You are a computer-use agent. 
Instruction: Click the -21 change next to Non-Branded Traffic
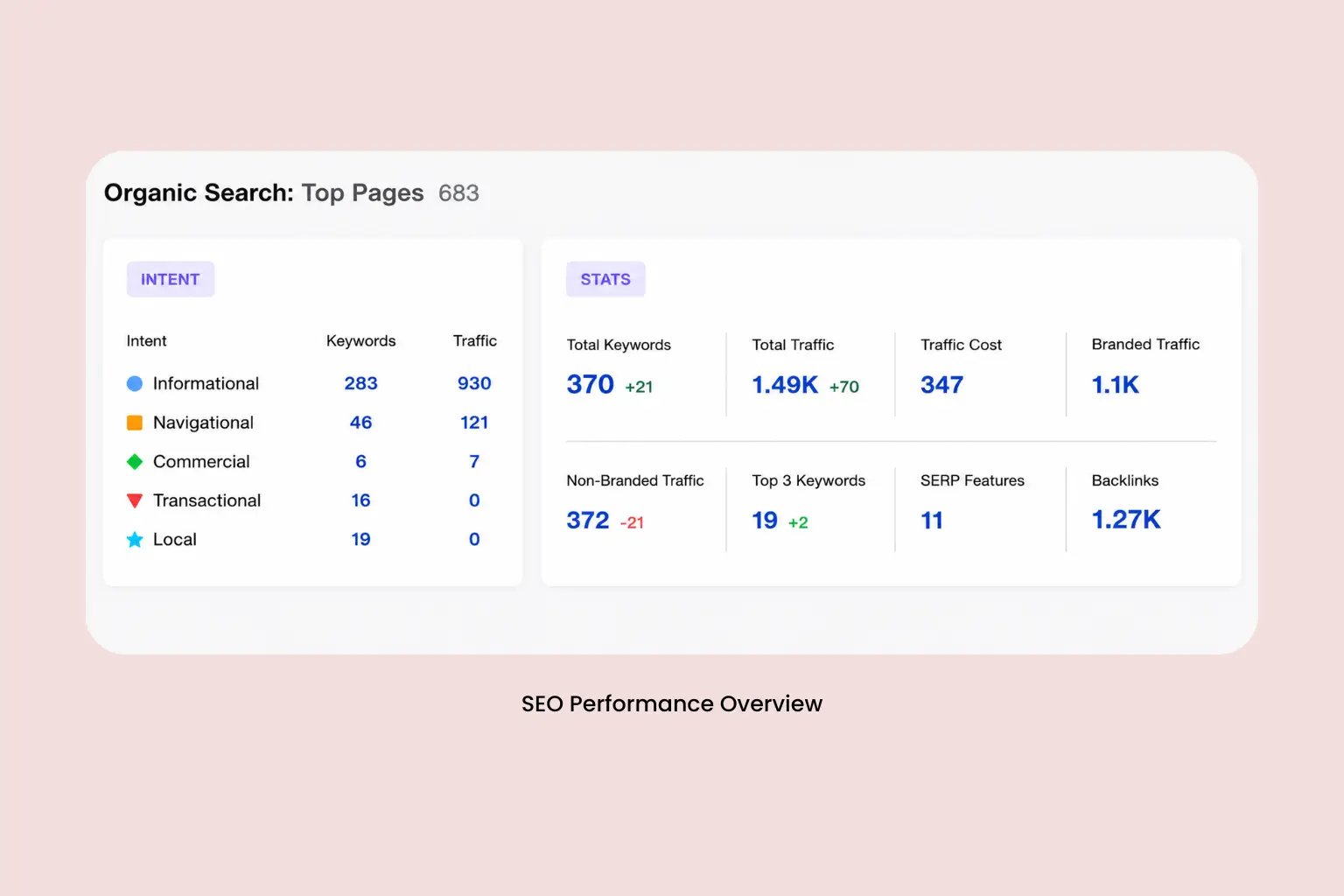point(632,522)
